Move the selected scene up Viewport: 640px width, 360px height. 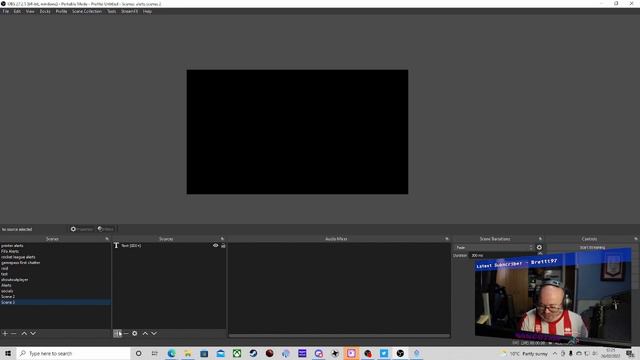point(24,333)
